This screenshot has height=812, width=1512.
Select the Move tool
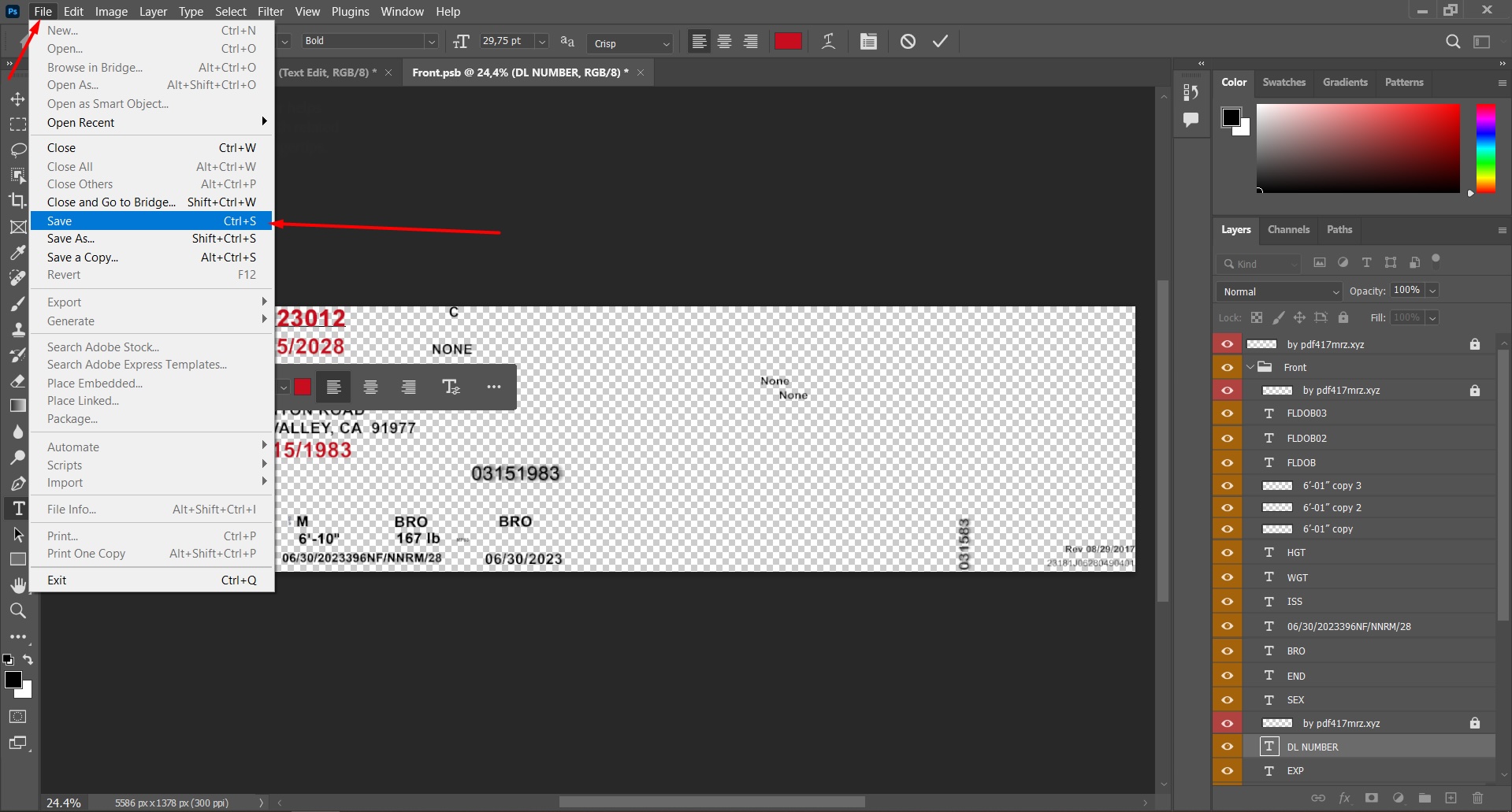point(17,99)
